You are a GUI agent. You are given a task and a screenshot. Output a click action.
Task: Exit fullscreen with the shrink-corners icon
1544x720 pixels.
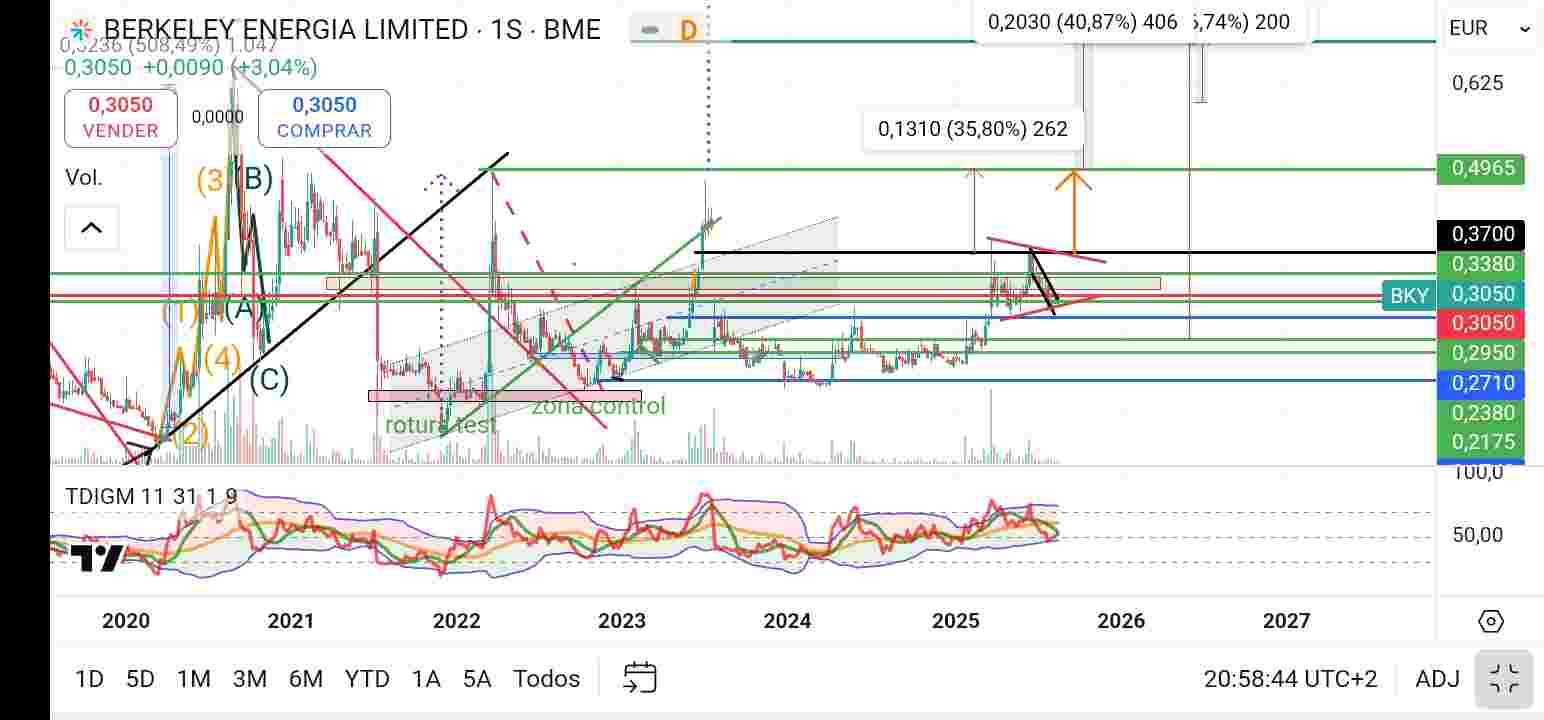1504,679
